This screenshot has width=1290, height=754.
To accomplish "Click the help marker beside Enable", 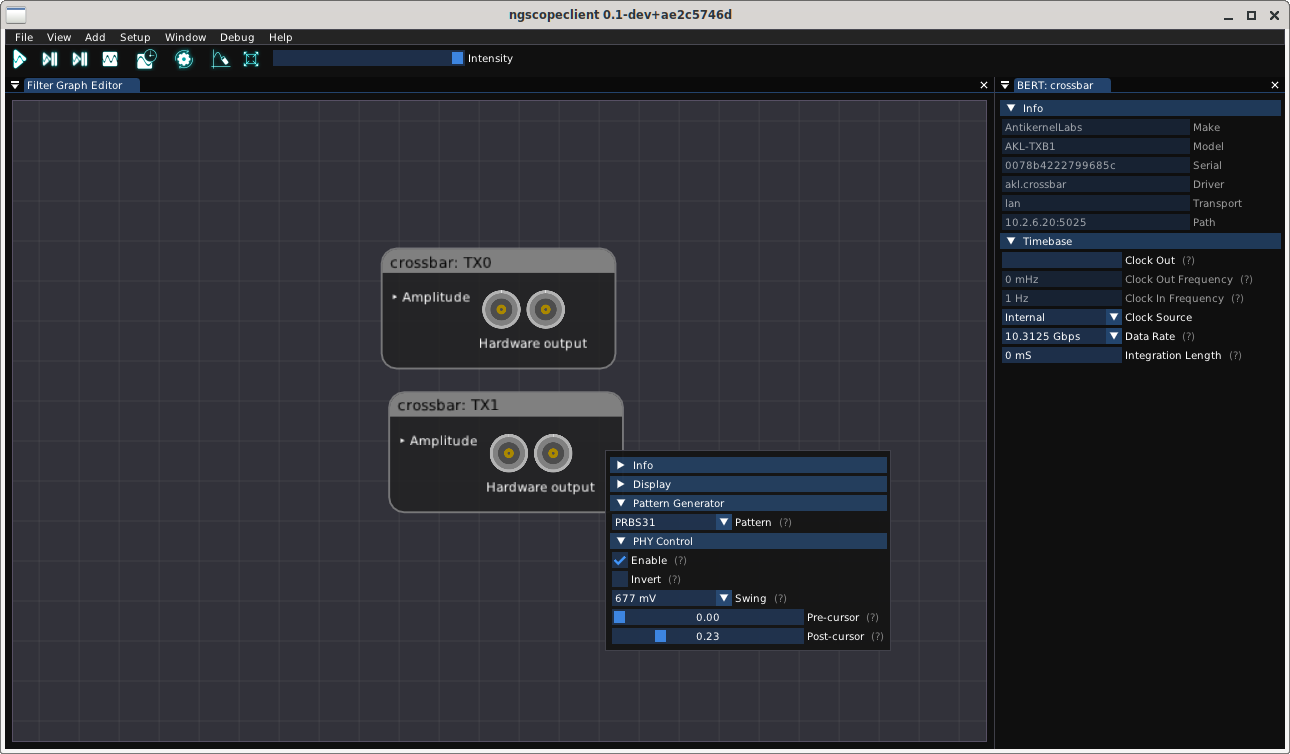I will pos(680,560).
